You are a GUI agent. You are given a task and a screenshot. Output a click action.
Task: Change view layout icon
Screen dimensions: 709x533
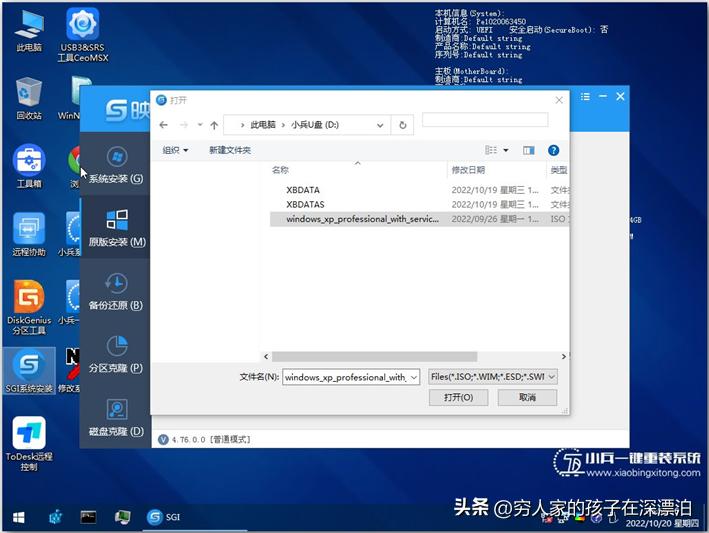pos(491,150)
